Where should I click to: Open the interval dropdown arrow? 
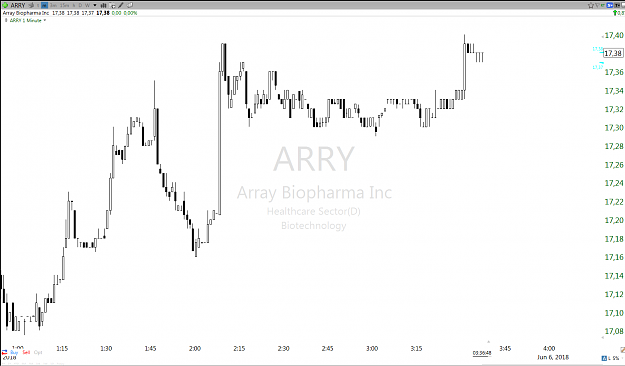tap(95, 5)
